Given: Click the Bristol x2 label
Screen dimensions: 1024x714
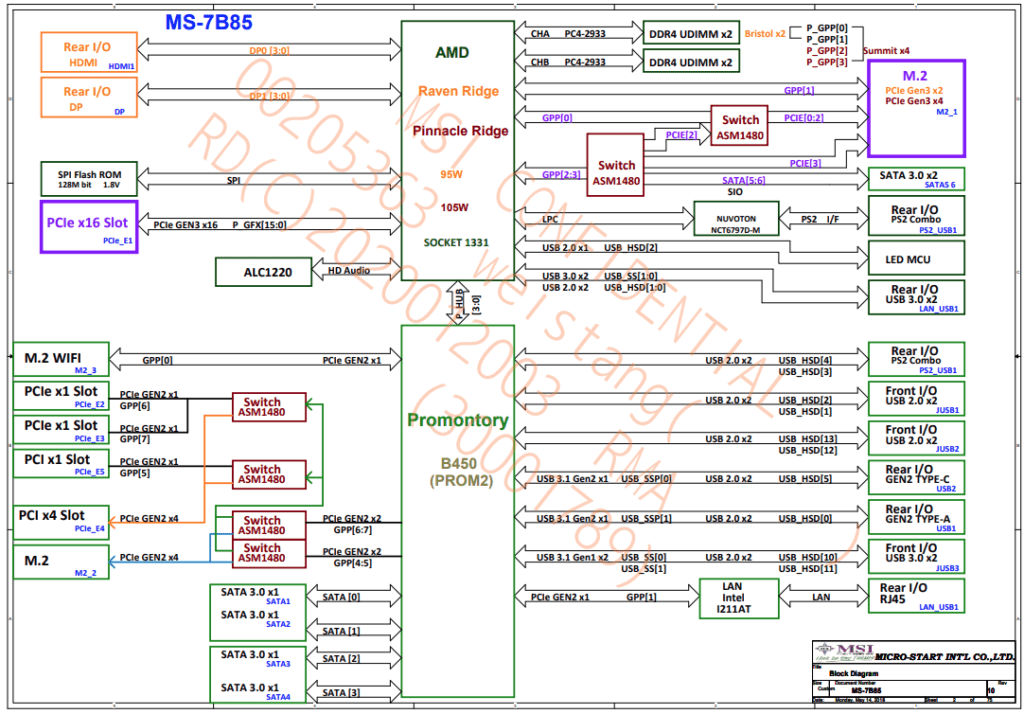Looking at the screenshot, I should 765,33.
